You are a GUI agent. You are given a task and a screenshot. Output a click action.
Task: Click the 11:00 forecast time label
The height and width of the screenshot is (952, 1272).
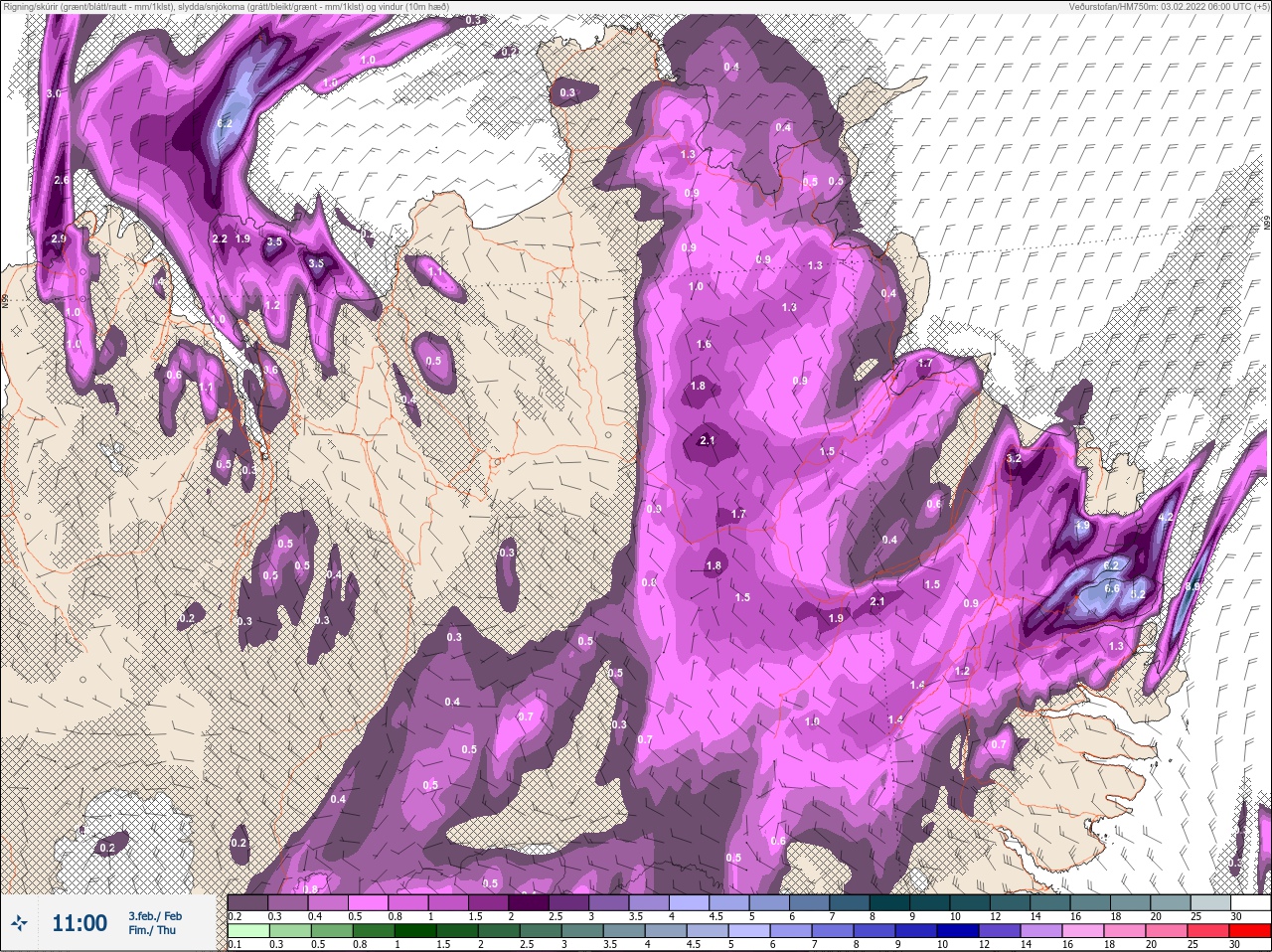tap(79, 924)
